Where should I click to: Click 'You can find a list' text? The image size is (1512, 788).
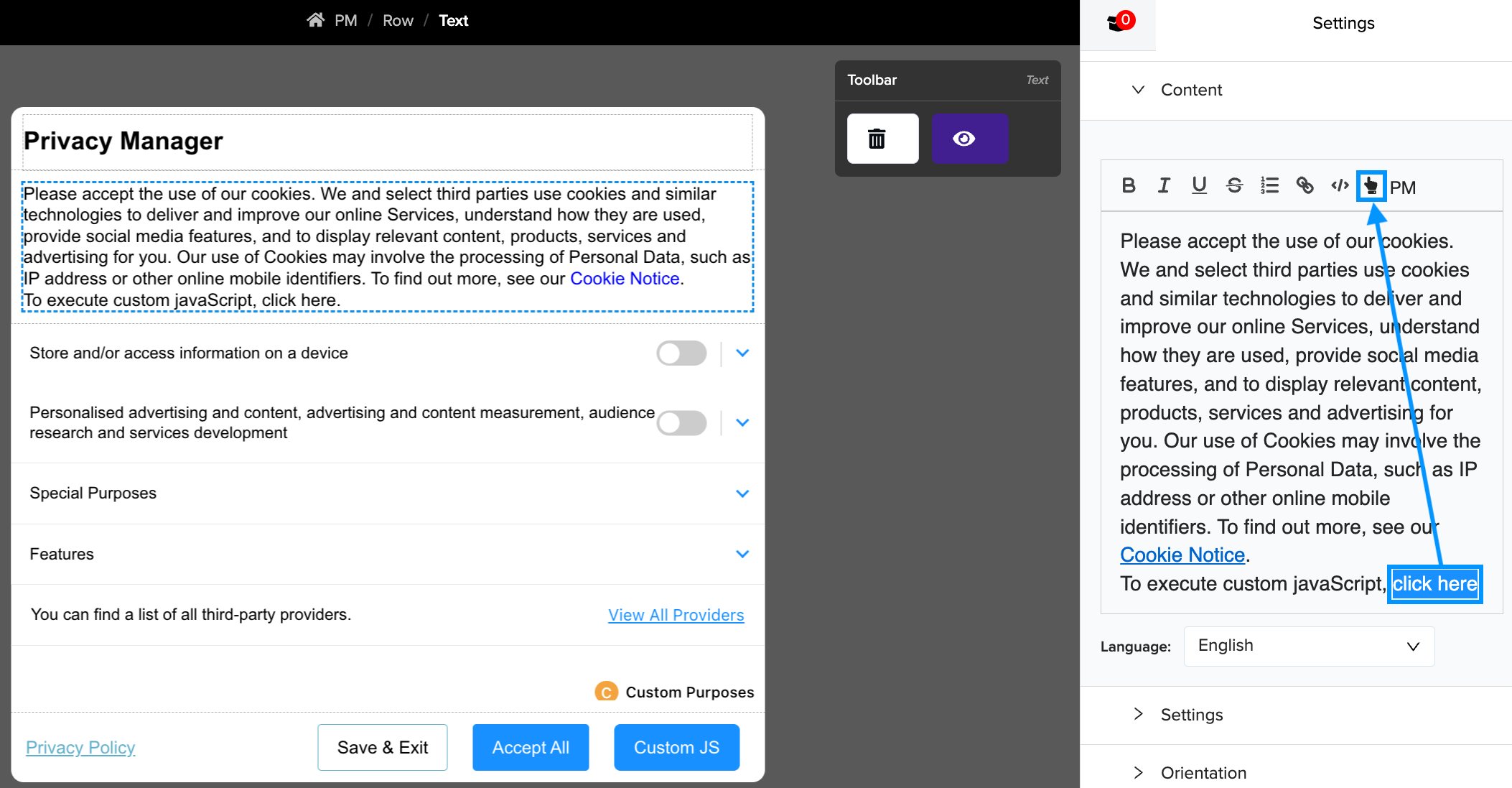coord(191,615)
